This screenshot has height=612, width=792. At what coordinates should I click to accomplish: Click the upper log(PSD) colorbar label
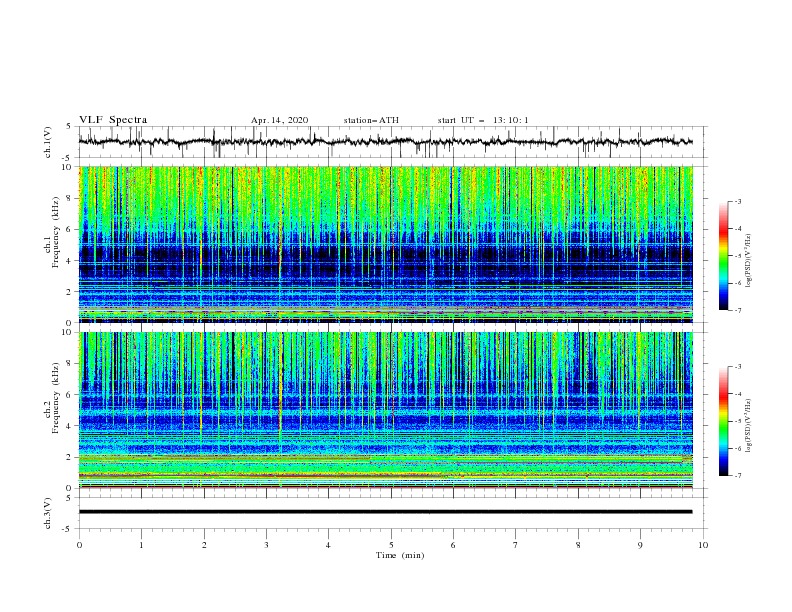pos(749,261)
